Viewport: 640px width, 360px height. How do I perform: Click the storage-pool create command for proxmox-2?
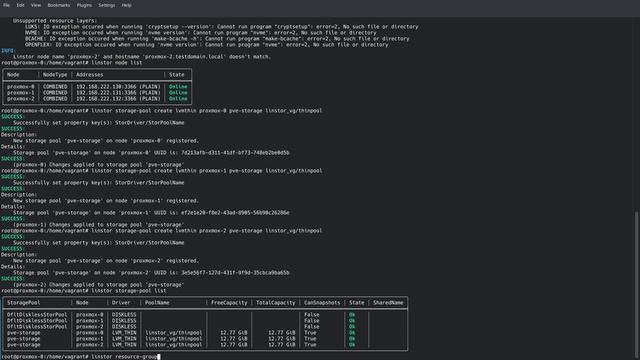[207, 231]
